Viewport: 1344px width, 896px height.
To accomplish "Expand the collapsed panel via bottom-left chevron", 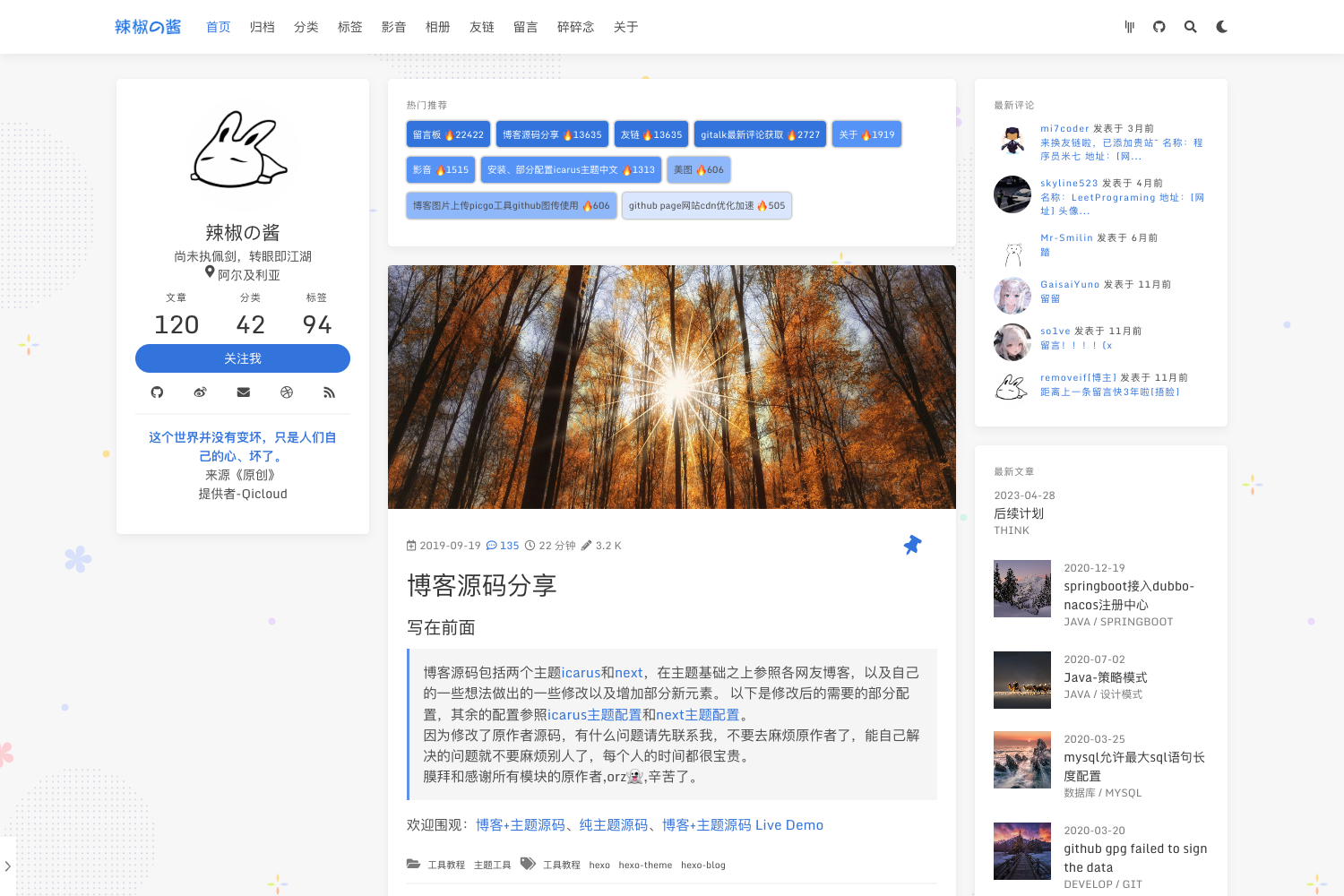I will tap(7, 866).
